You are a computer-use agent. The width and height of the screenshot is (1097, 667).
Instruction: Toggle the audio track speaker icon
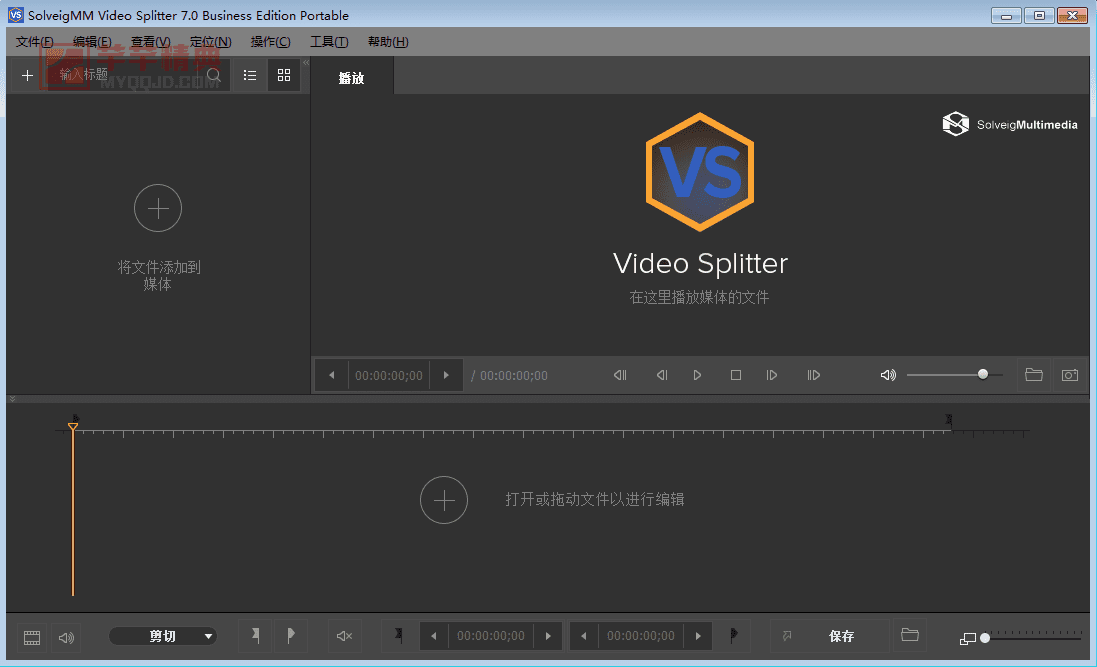tap(66, 638)
